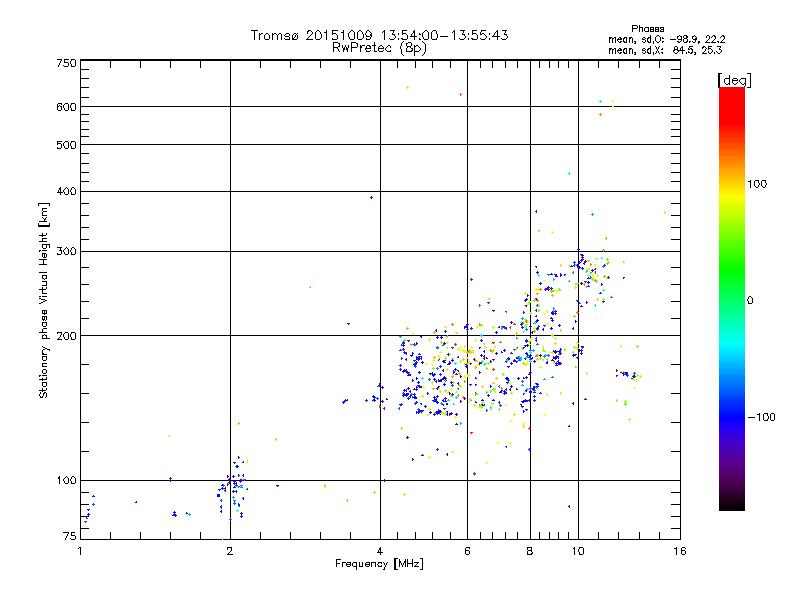Click x-axis tick label '16'
Image resolution: width=800 pixels, height=600 pixels.
click(x=680, y=551)
